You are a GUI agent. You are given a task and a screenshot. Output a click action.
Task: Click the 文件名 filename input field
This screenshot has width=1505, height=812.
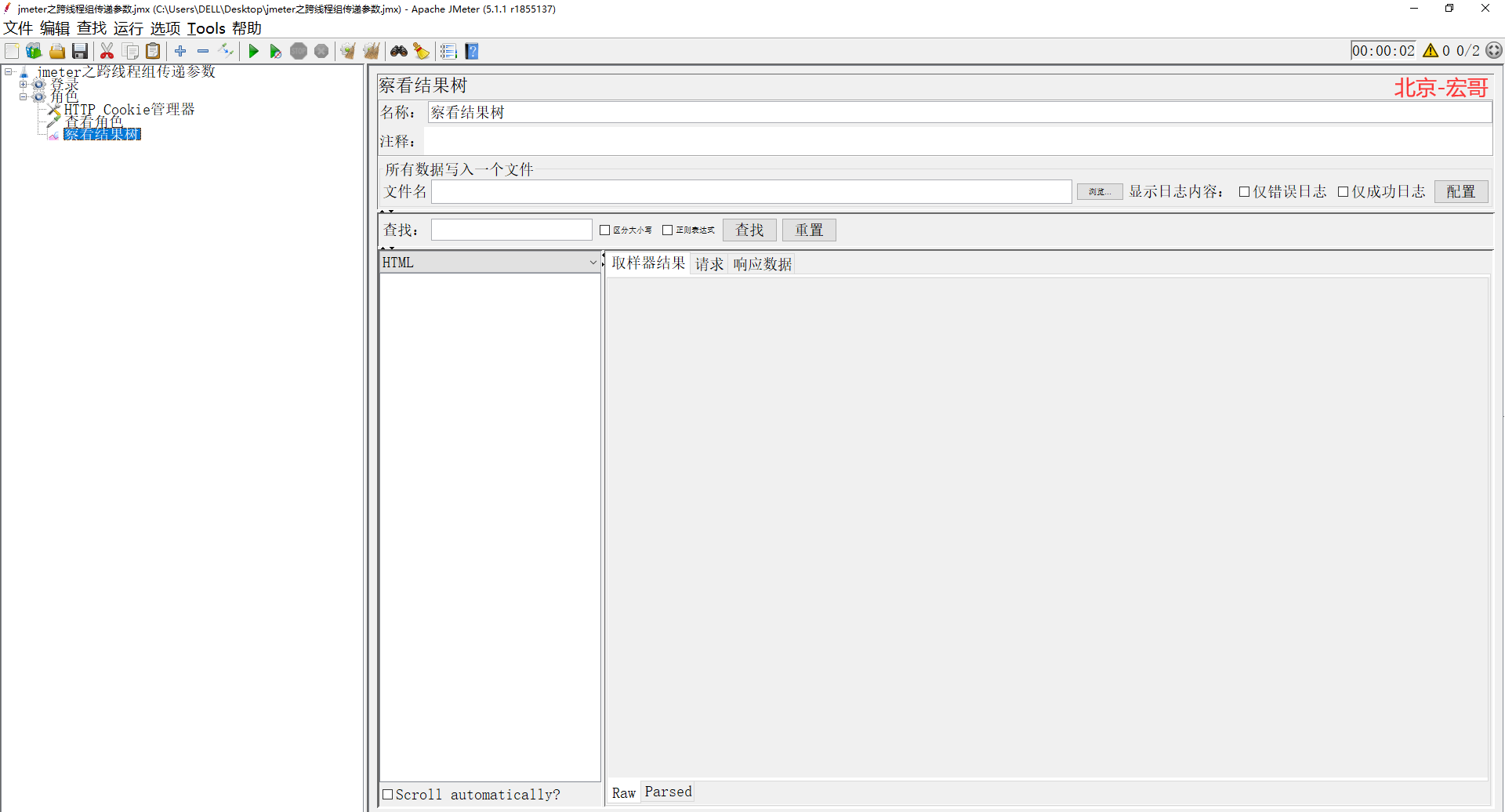[752, 192]
